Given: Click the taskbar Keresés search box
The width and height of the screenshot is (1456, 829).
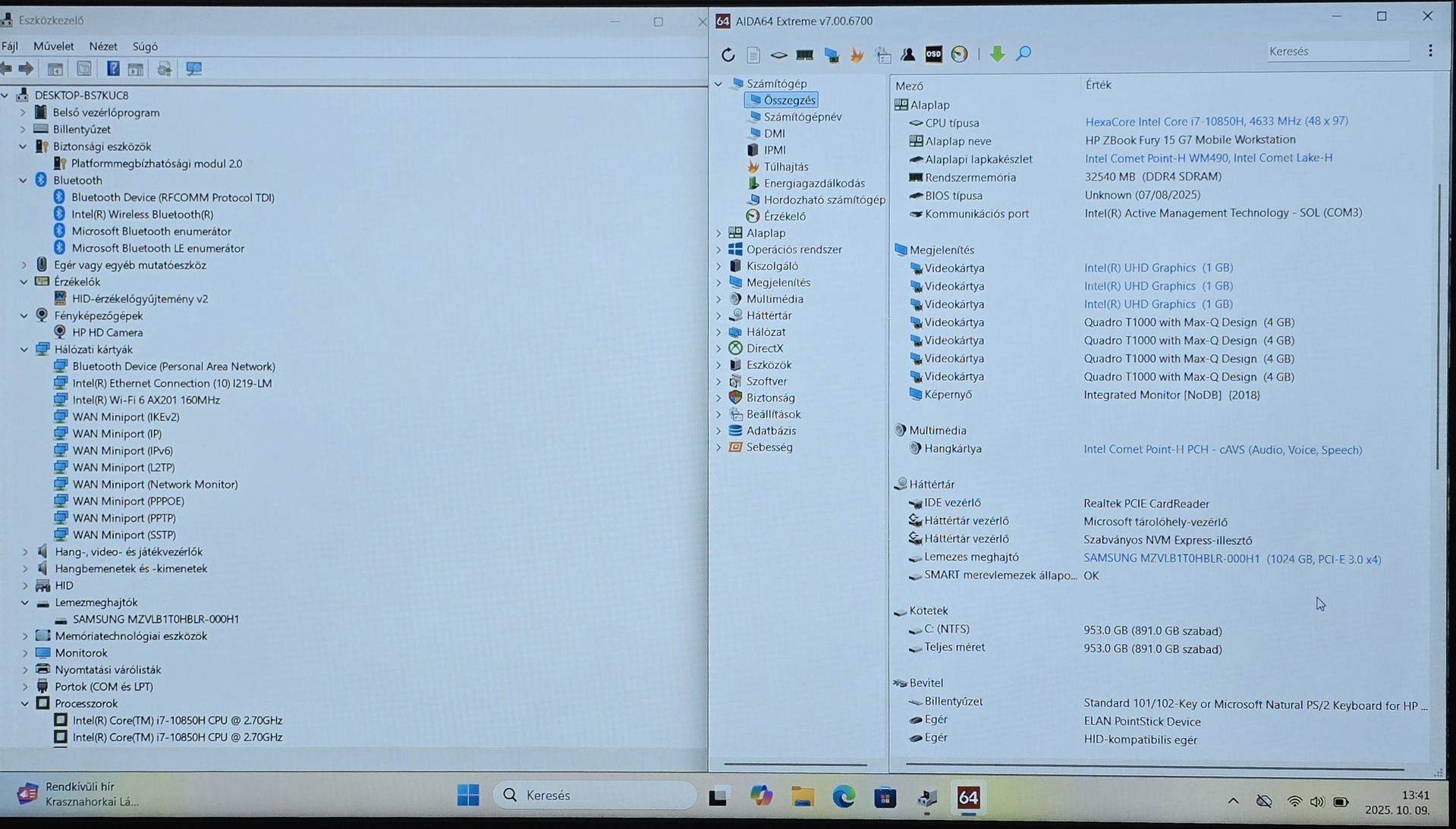Looking at the screenshot, I should pyautogui.click(x=595, y=795).
